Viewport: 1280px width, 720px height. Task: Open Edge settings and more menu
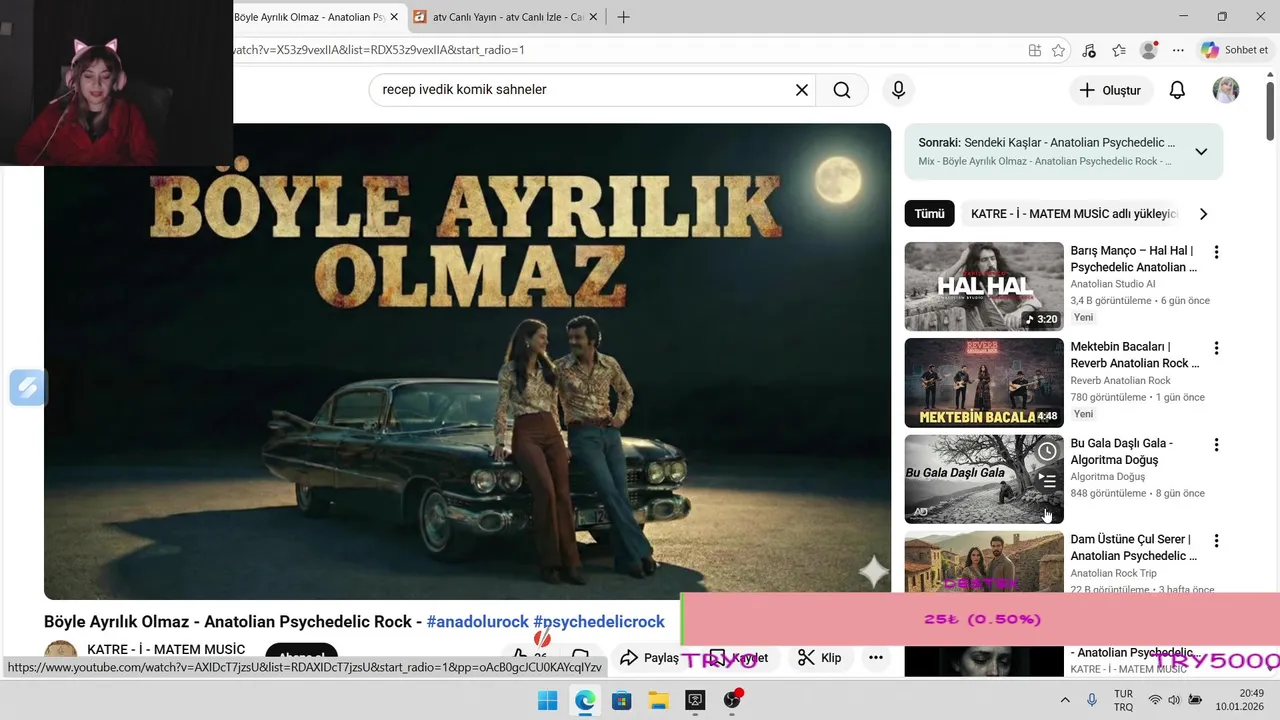point(1178,50)
